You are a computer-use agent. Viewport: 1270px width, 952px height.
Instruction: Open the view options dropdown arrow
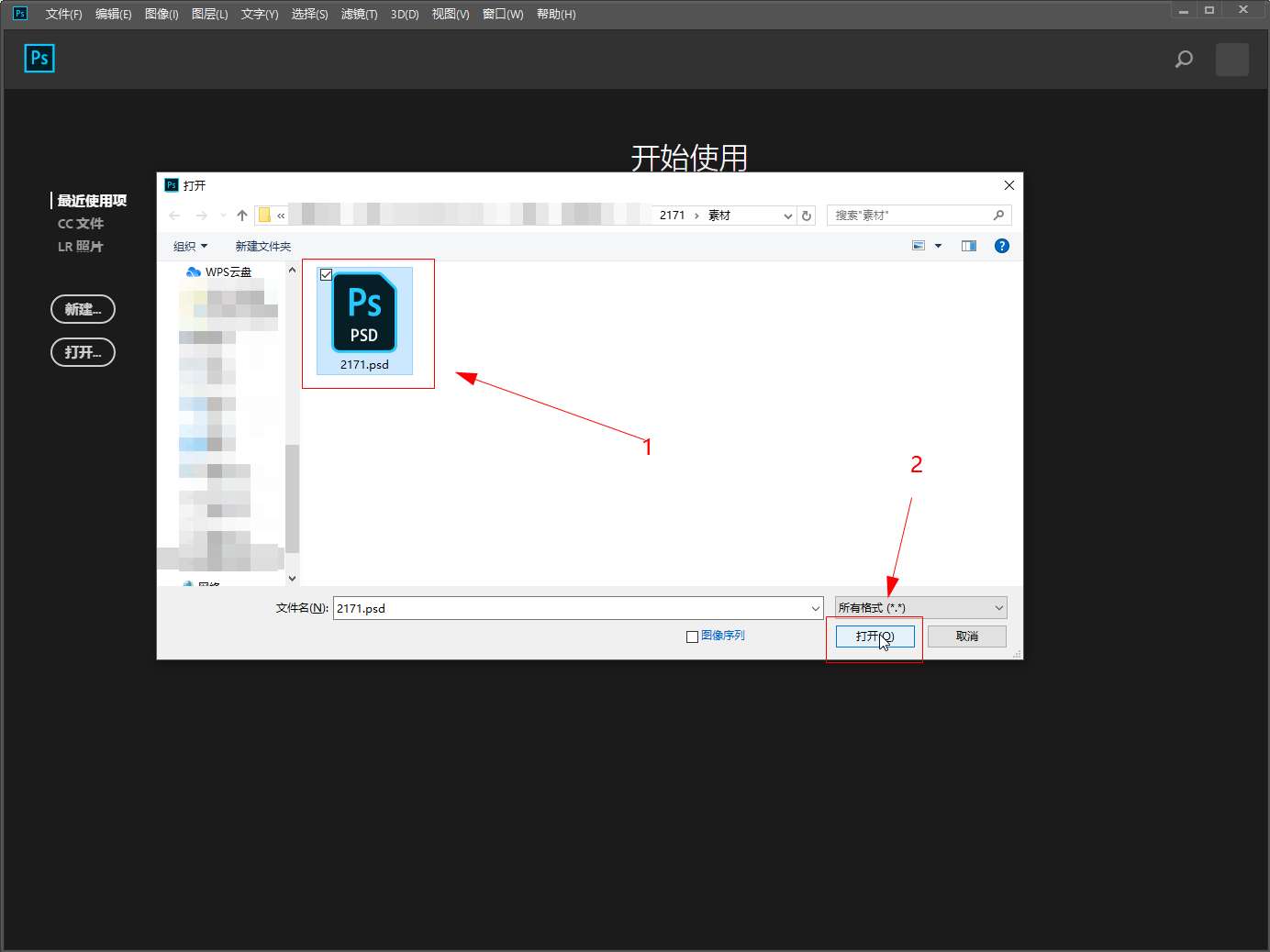[x=938, y=246]
